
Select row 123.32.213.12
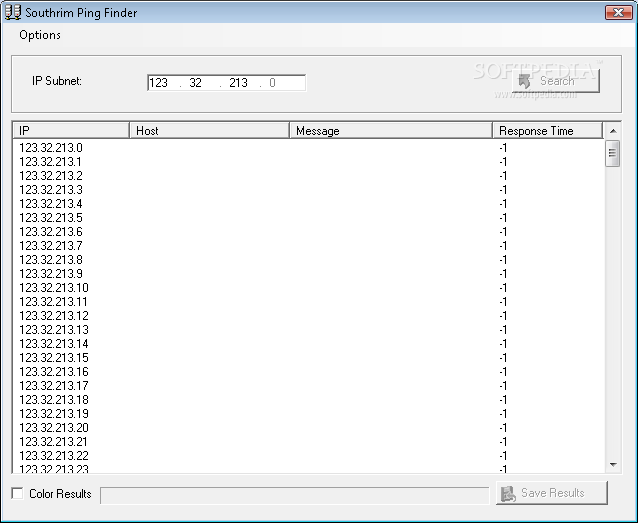point(308,316)
